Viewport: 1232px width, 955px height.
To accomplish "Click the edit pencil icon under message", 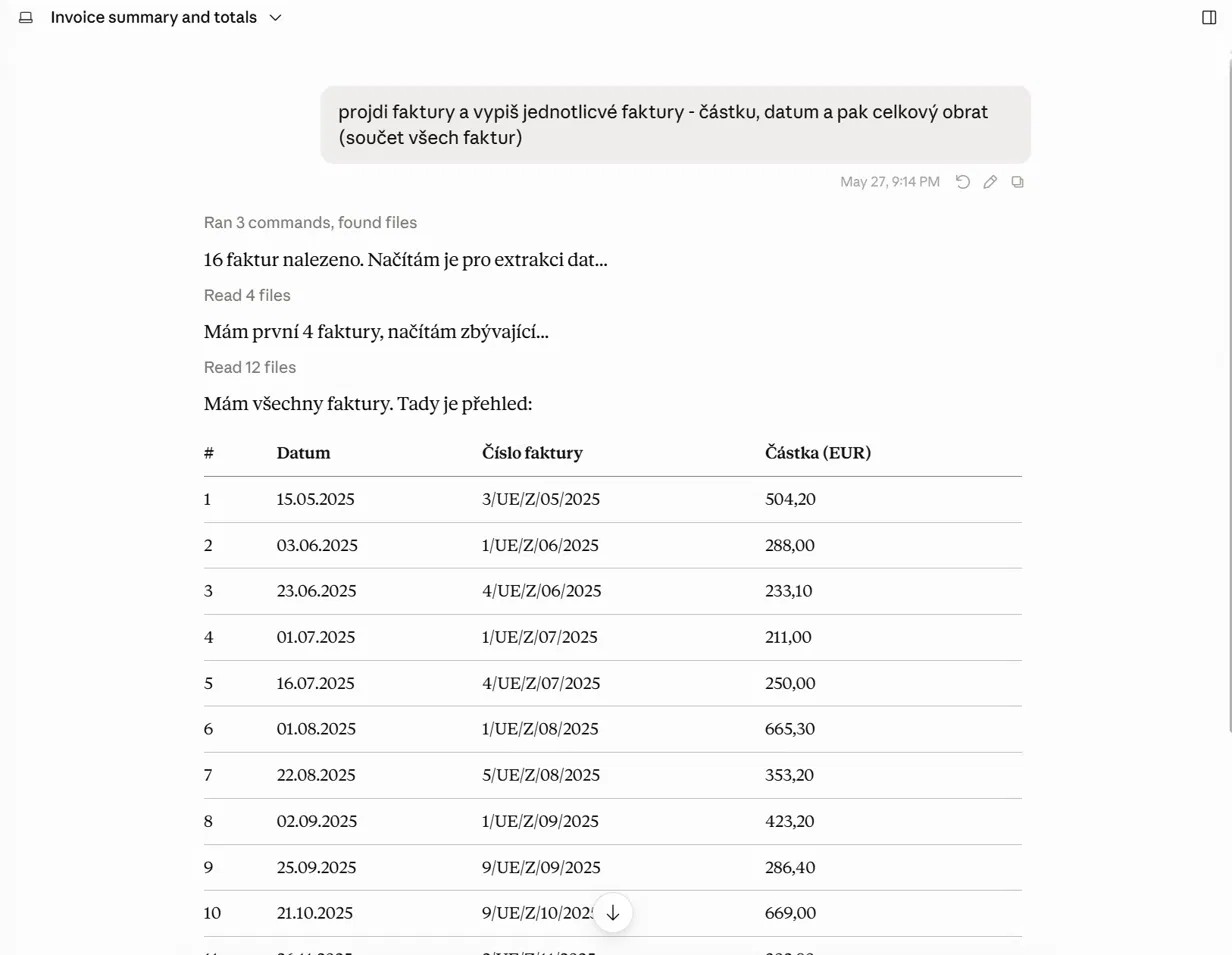I will click(990, 182).
